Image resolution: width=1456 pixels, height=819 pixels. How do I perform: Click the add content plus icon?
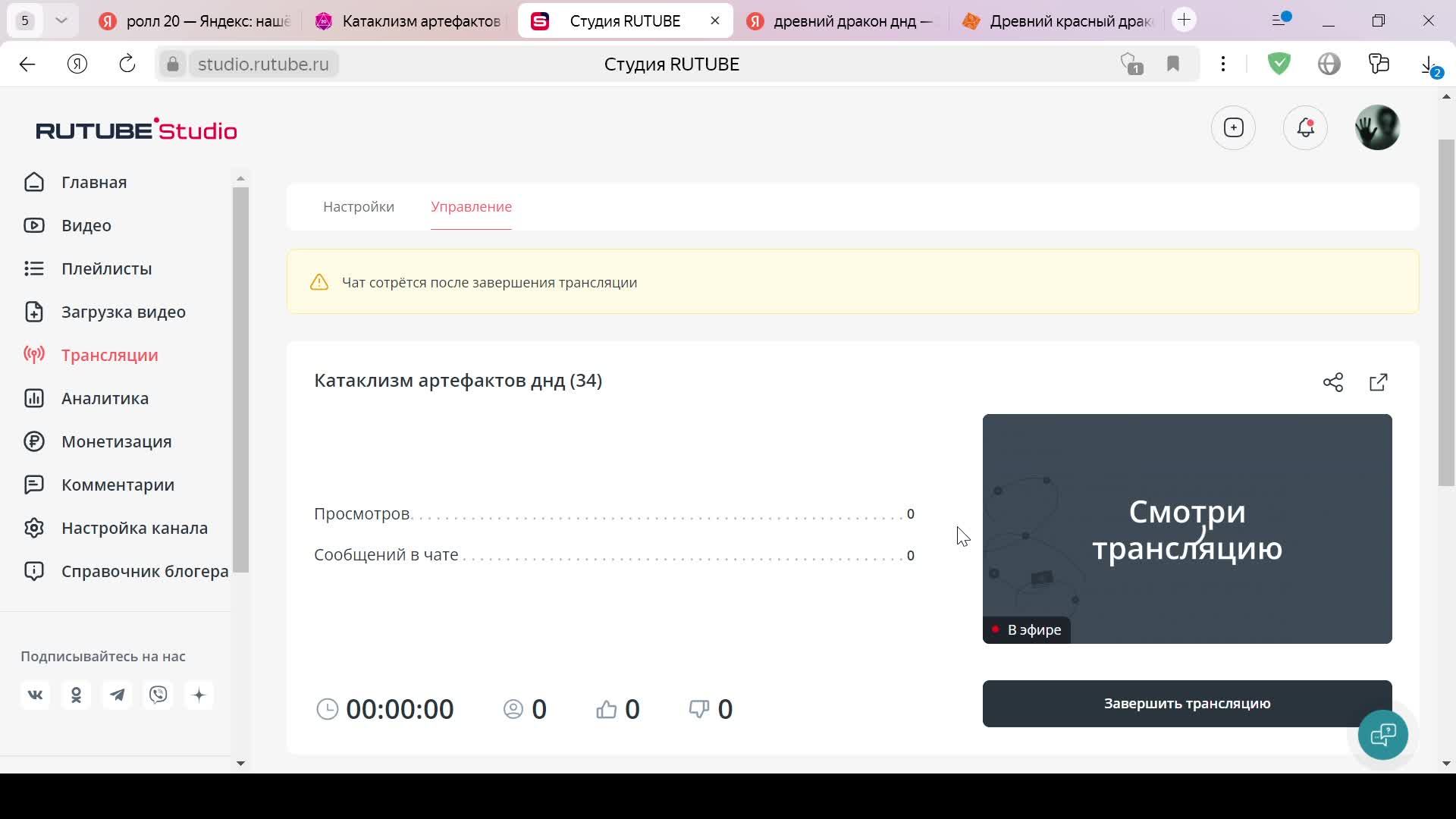pyautogui.click(x=1234, y=127)
